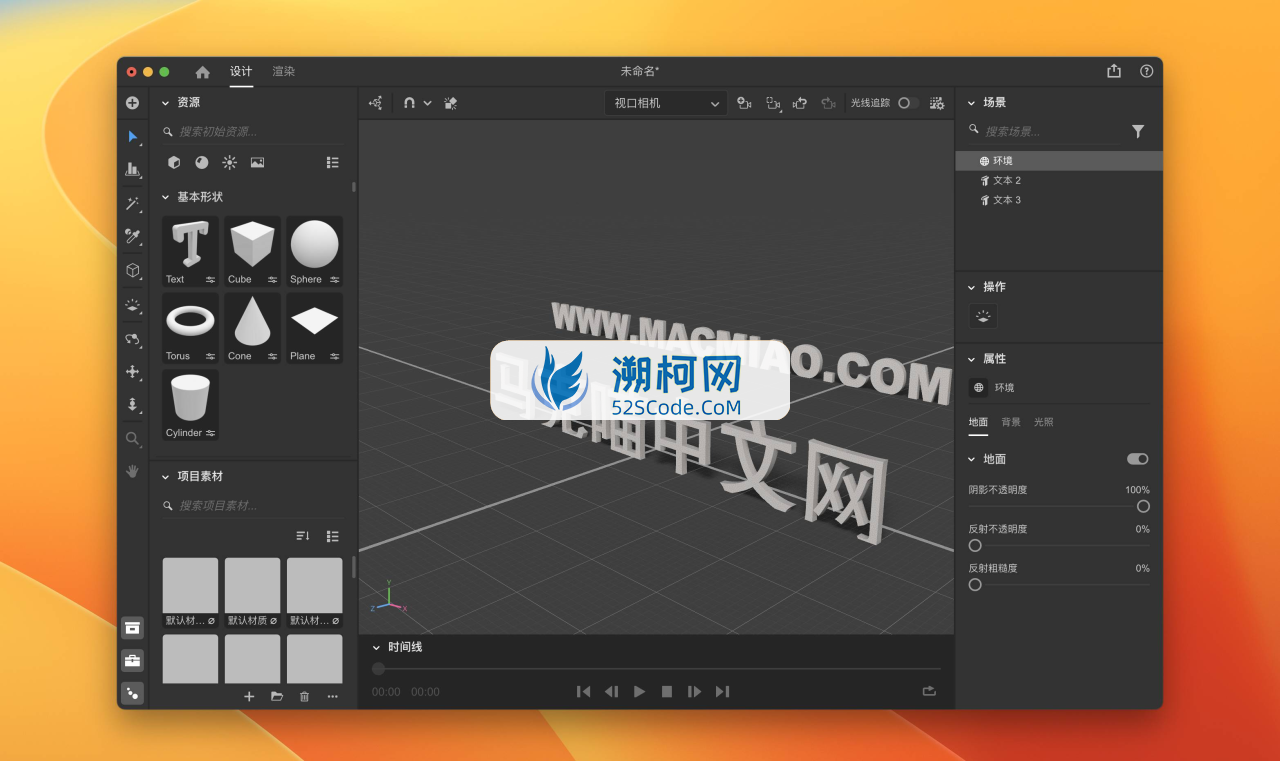1280x761 pixels.
Task: Switch to the 设计 tab
Action: [241, 72]
